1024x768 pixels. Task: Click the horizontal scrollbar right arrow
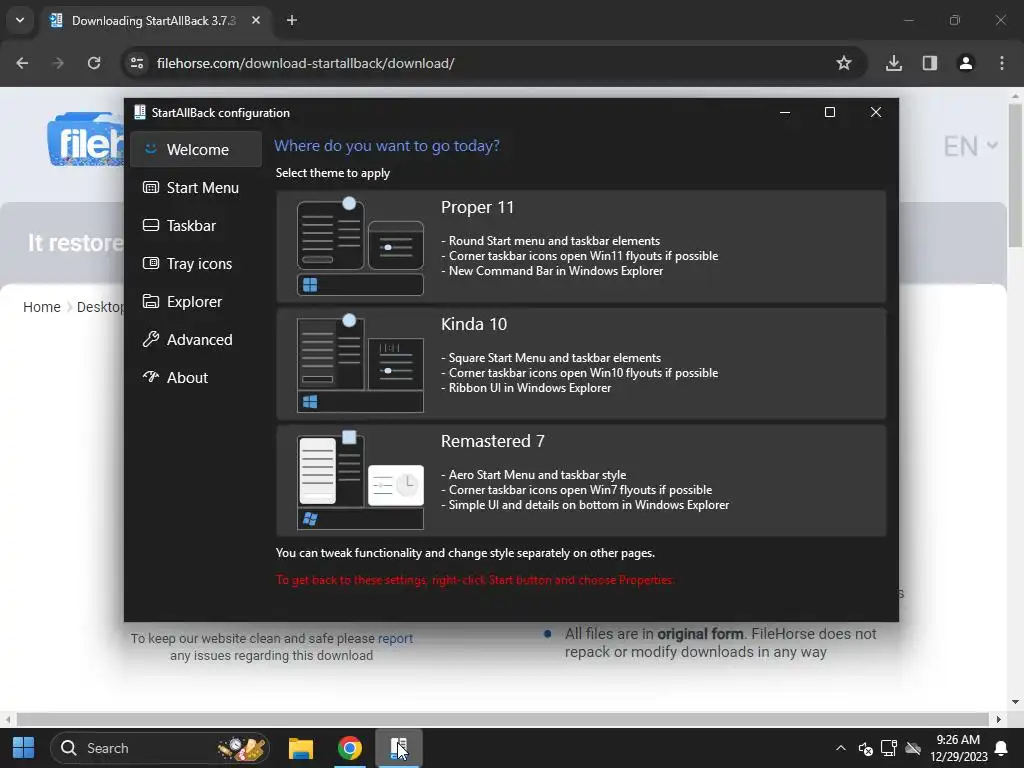pos(999,719)
